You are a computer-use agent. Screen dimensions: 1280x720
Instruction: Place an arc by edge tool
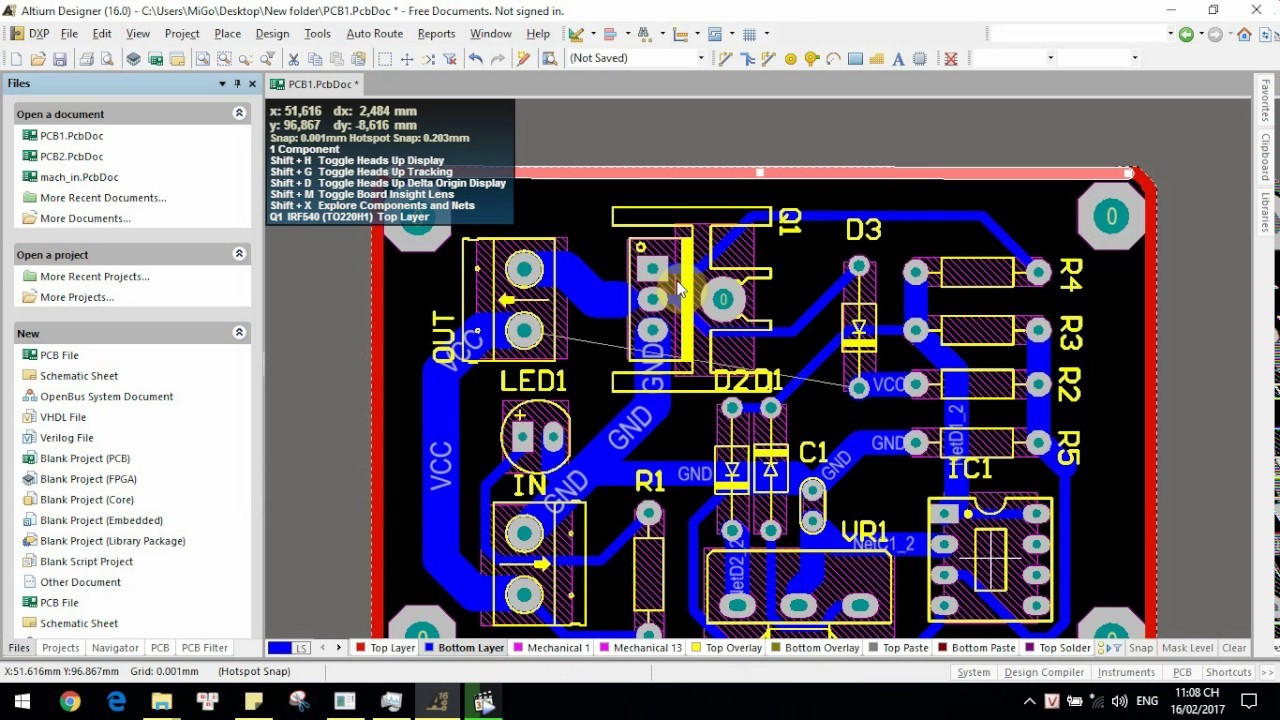pos(834,59)
